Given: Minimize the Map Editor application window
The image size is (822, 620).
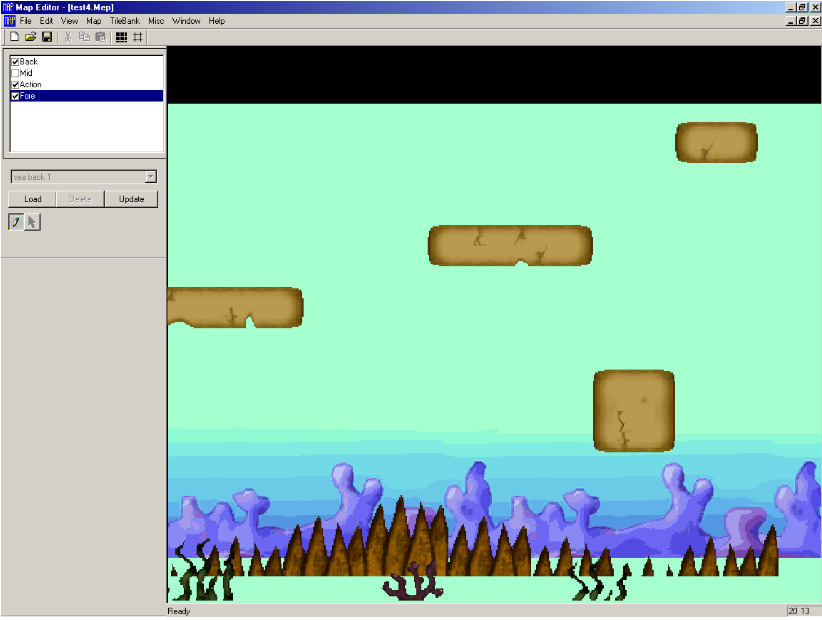Looking at the screenshot, I should click(791, 7).
